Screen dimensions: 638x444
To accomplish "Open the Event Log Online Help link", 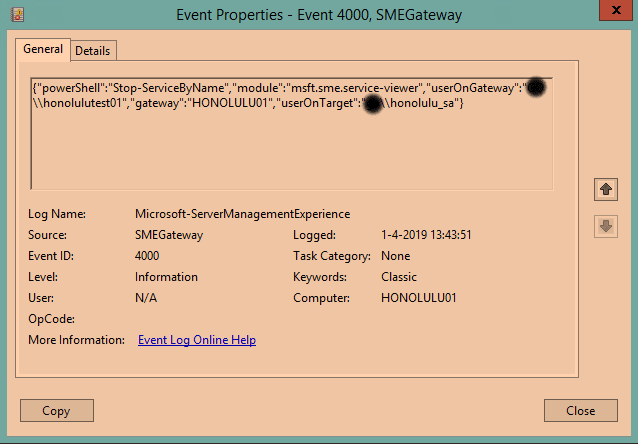I will (196, 340).
